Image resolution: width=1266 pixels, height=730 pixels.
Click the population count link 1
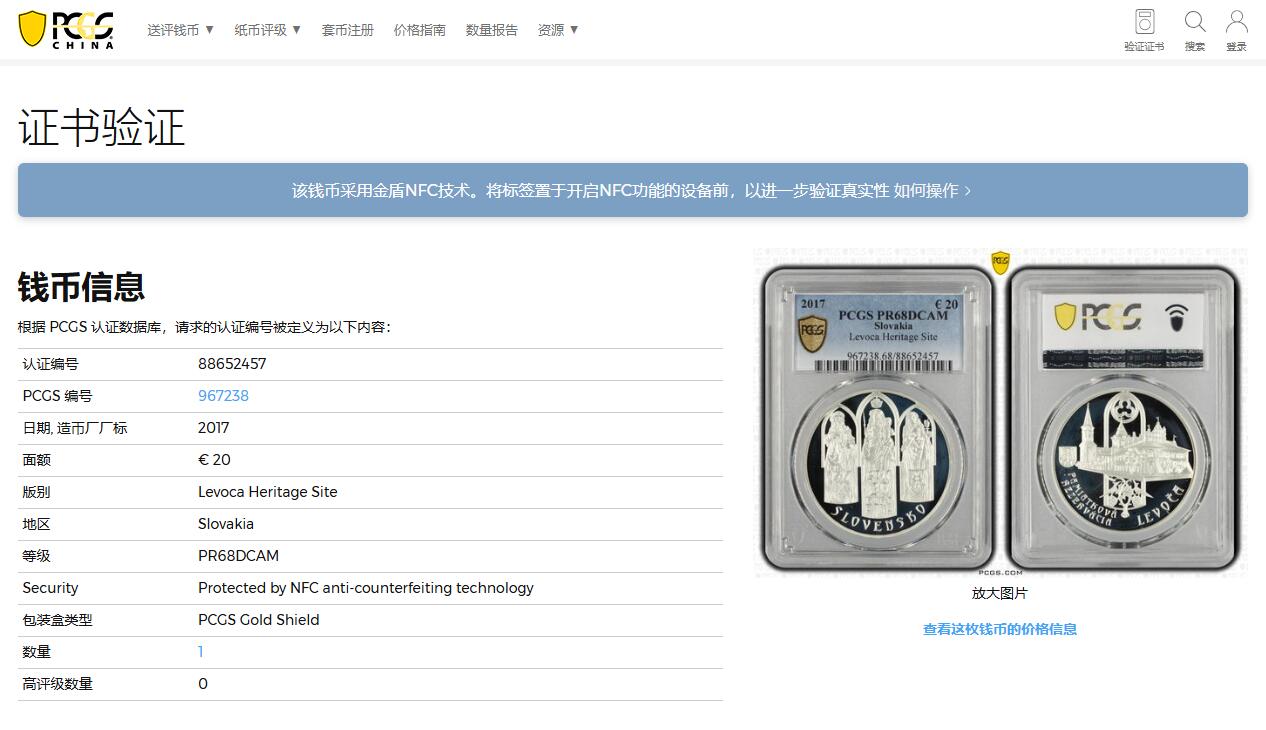[x=201, y=652]
